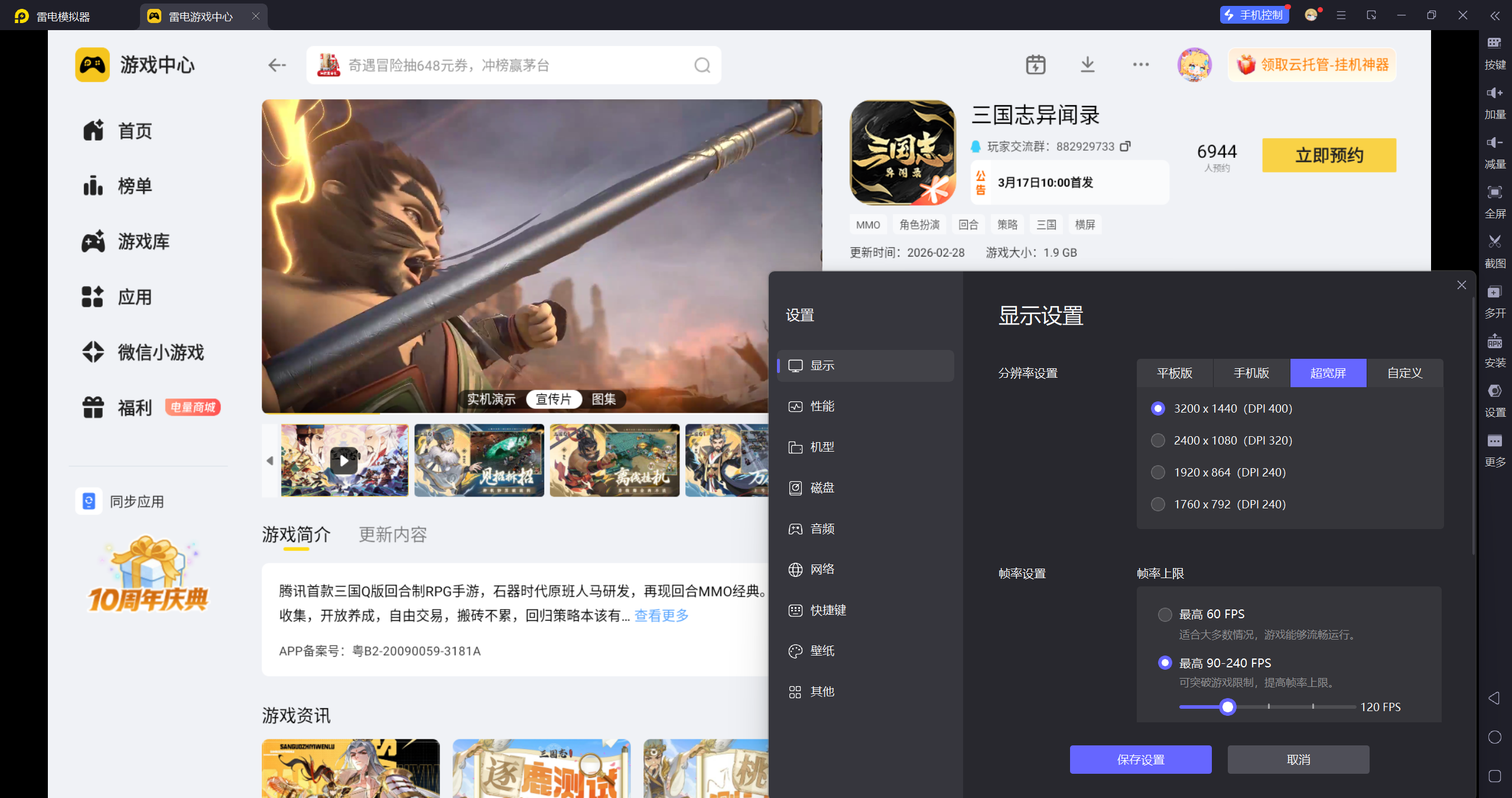
Task: Select 2400 x 1080 resolution option
Action: point(1158,440)
